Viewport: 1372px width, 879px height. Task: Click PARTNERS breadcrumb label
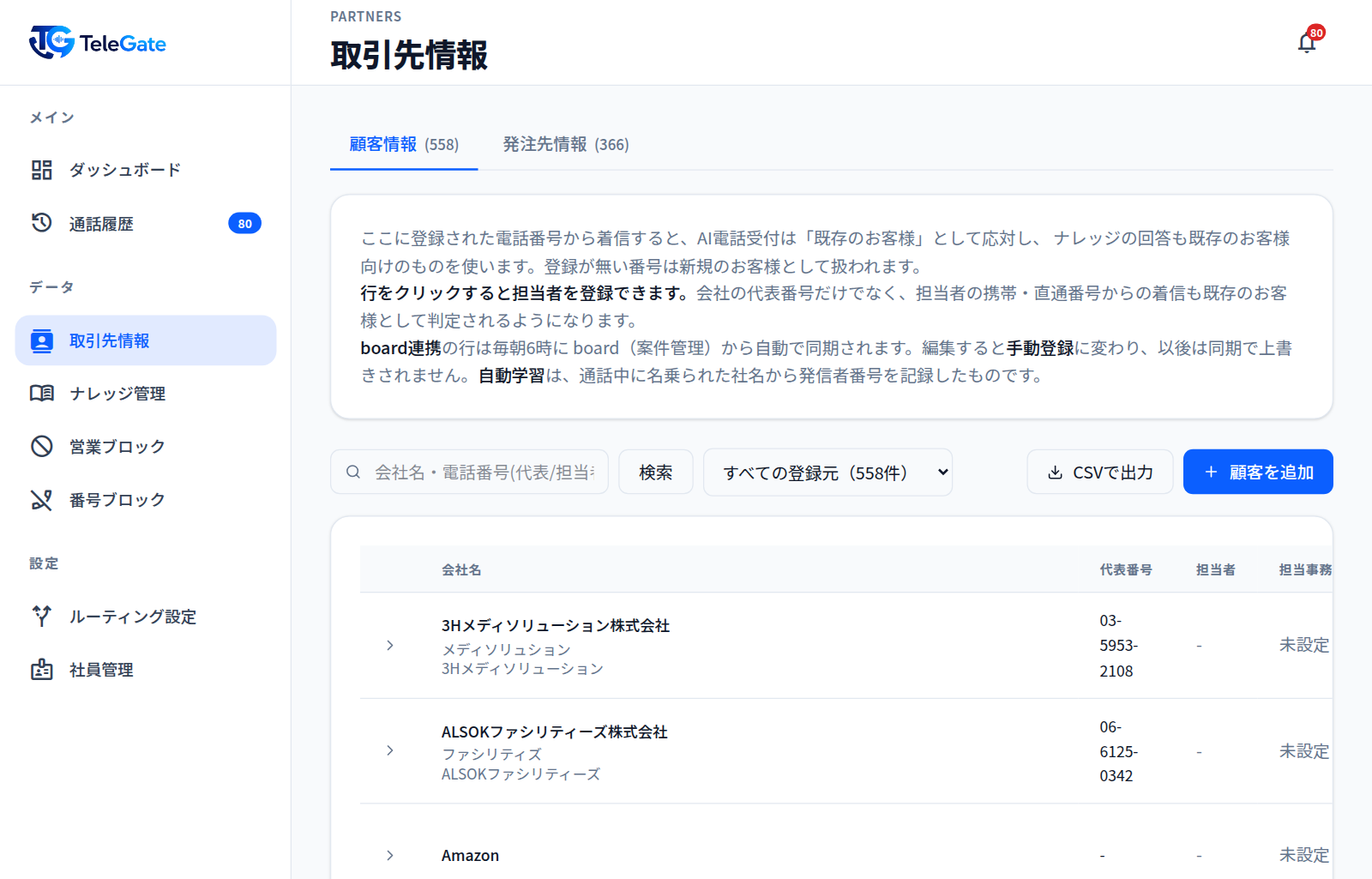point(366,16)
